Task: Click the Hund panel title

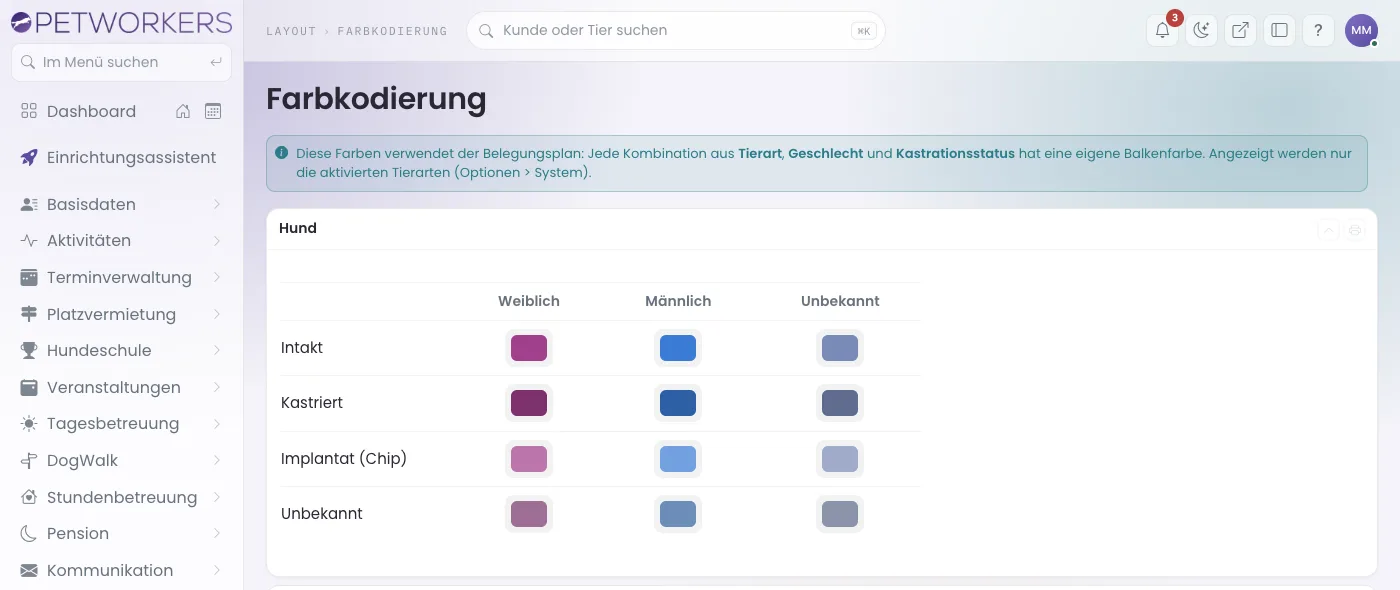Action: point(298,228)
